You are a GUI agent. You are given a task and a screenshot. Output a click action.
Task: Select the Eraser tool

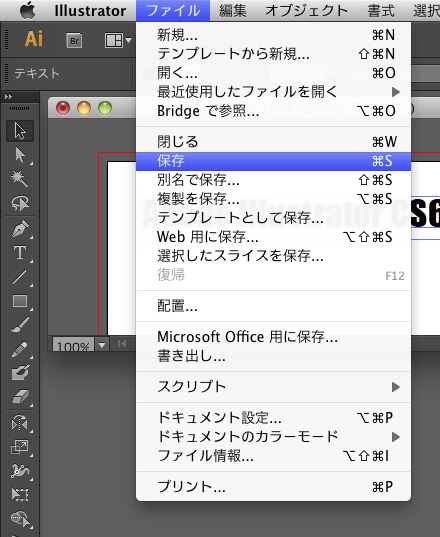(x=20, y=397)
